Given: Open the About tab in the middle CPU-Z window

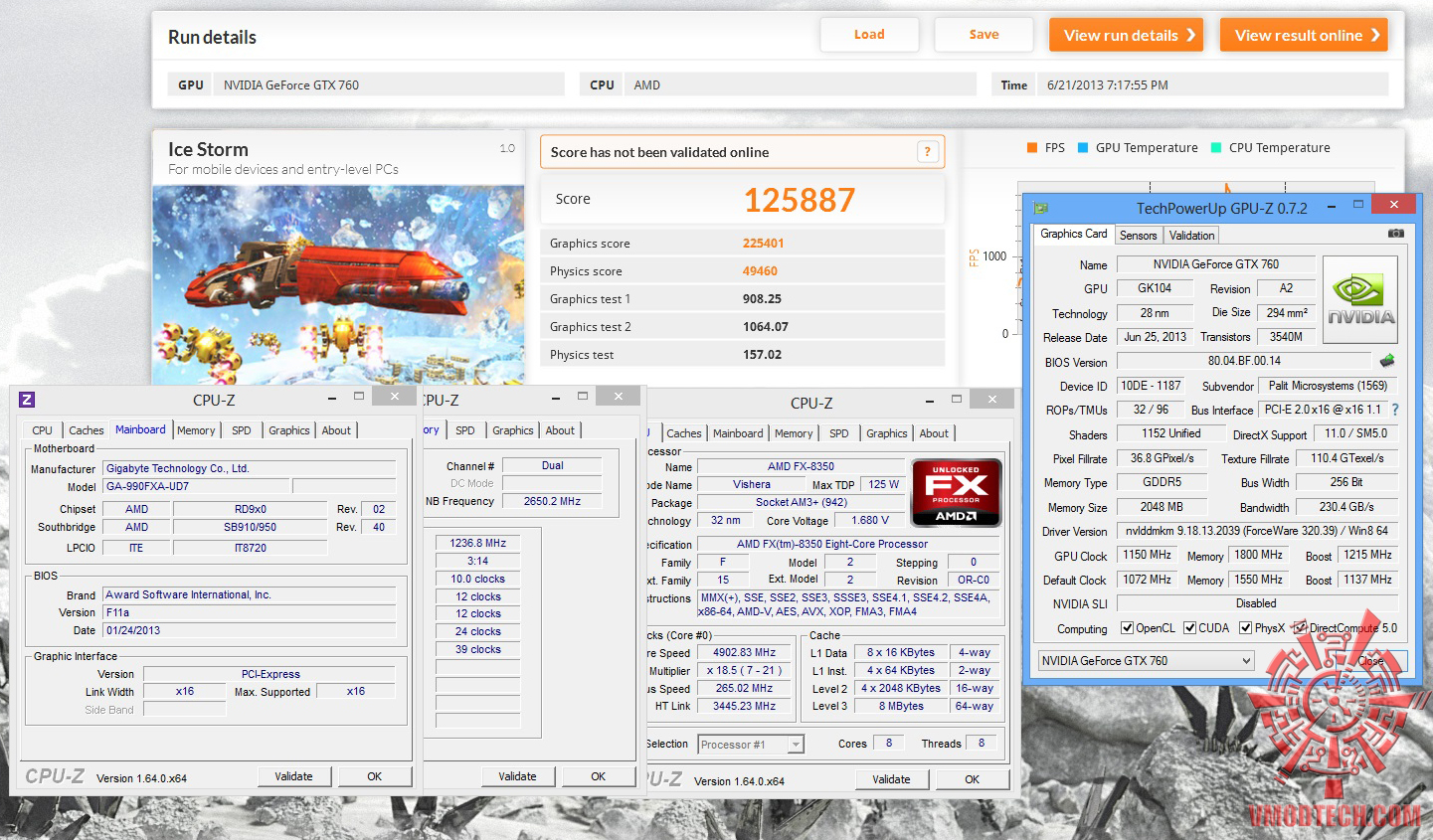Looking at the screenshot, I should pos(560,430).
